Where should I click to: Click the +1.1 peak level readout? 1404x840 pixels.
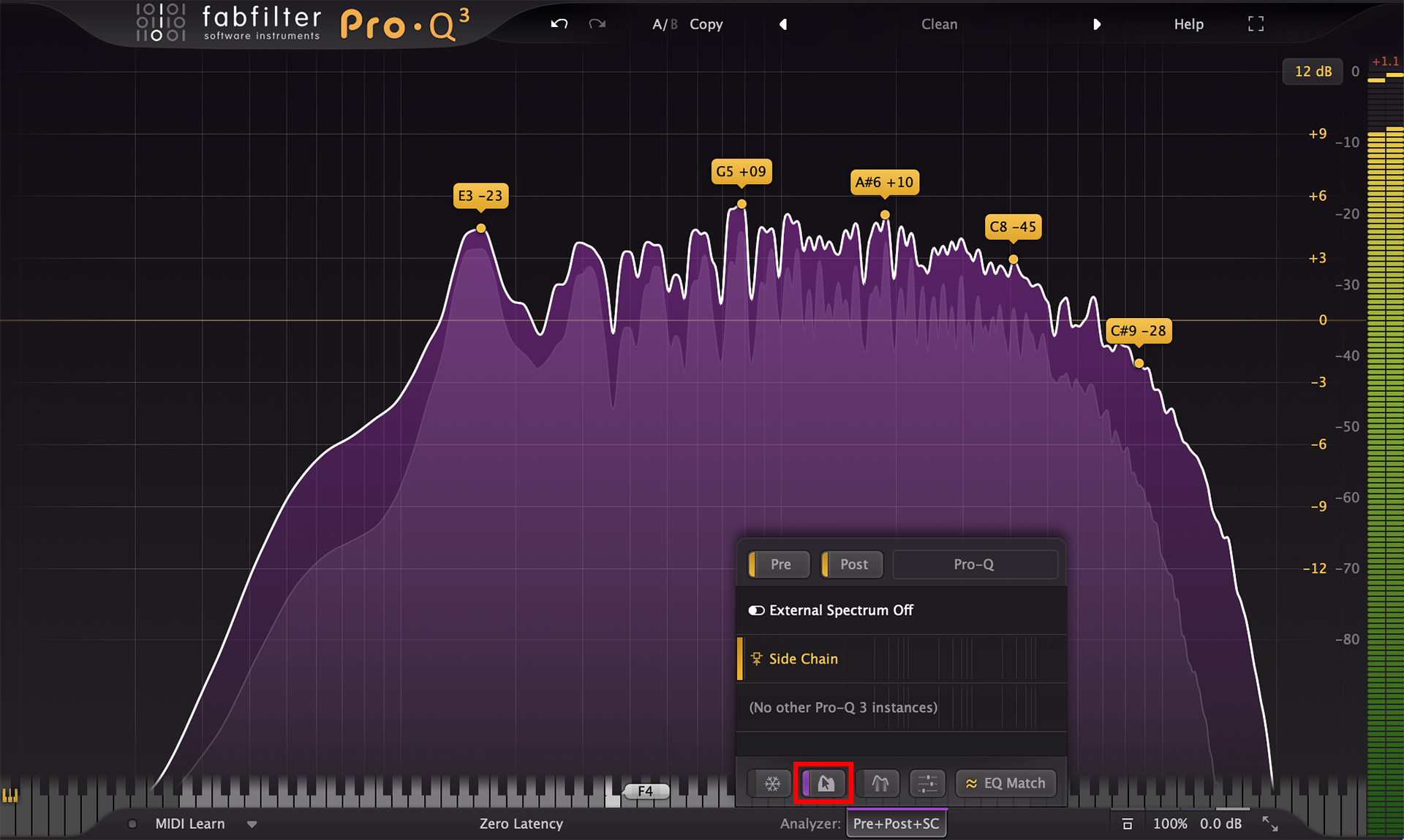click(1385, 61)
